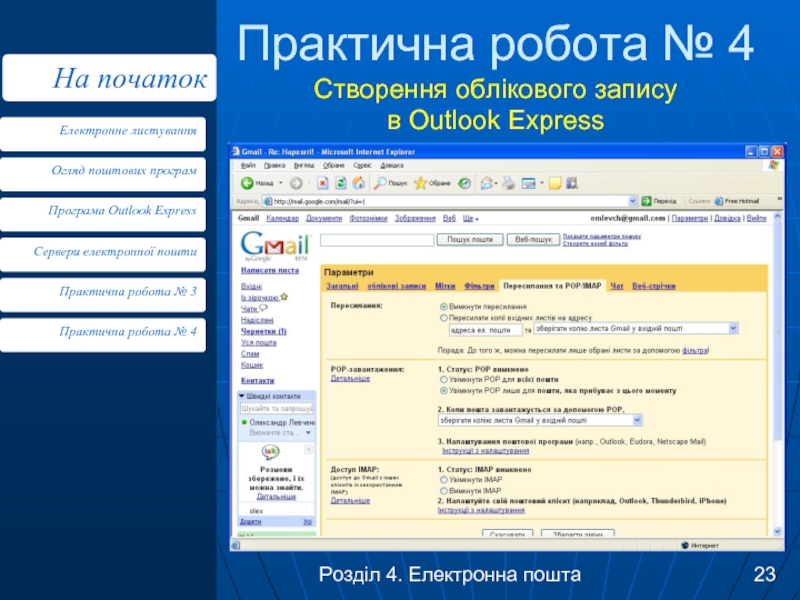The width and height of the screenshot is (800, 600).
Task: Select 'Пересилати копії вхідних листів' radio button
Action: point(443,318)
